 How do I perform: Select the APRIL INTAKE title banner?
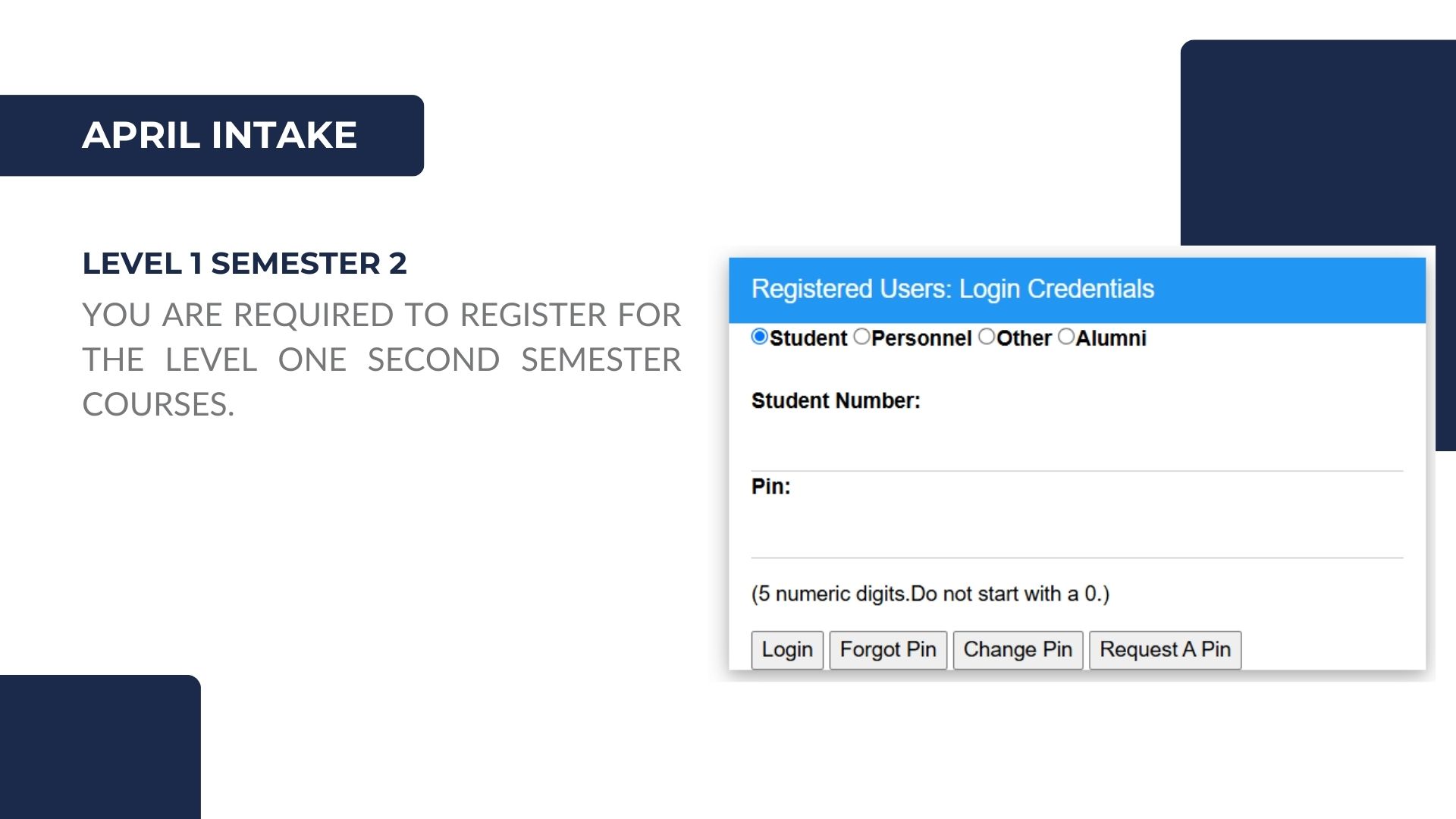coord(219,136)
